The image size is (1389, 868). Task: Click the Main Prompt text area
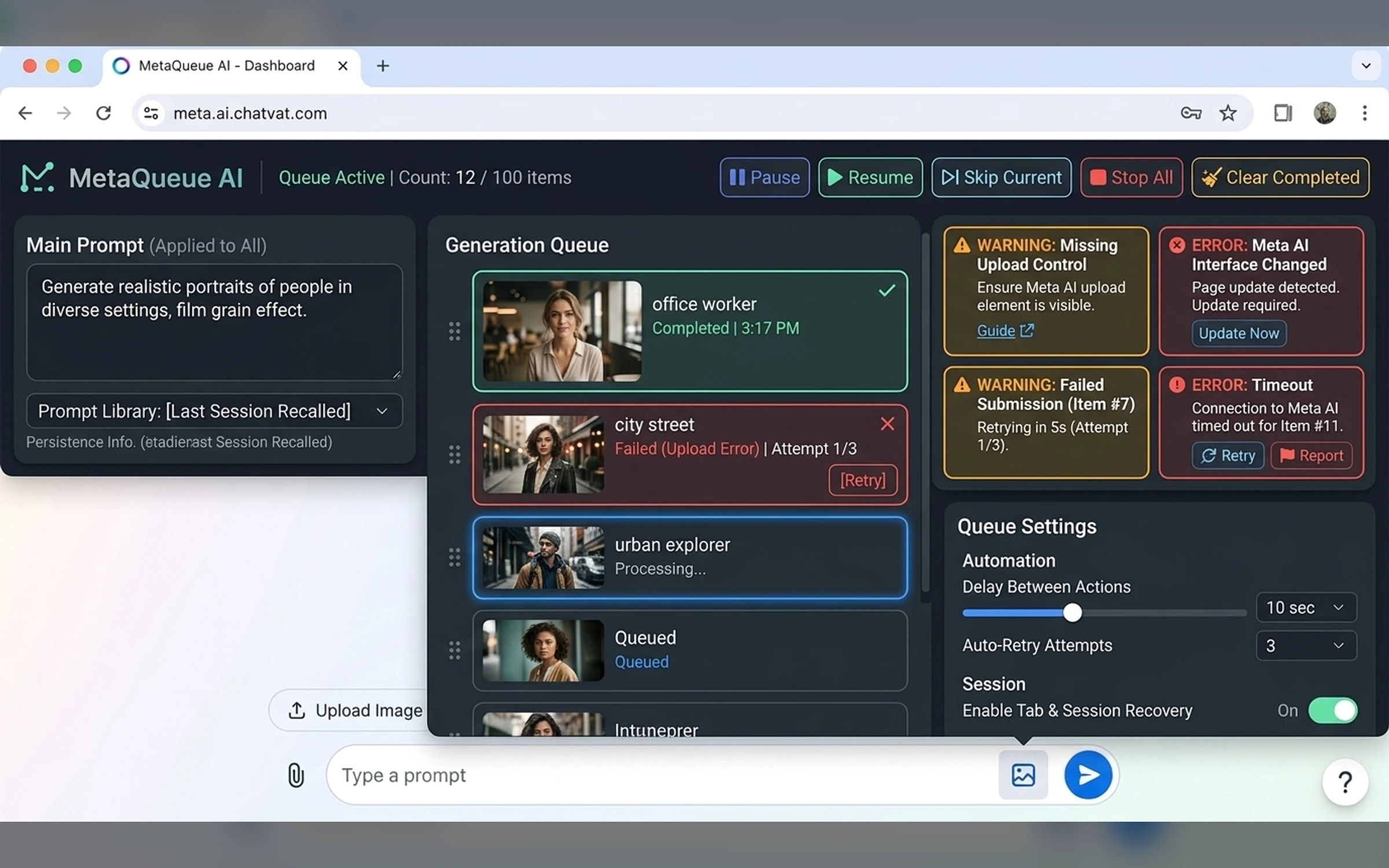click(x=214, y=322)
